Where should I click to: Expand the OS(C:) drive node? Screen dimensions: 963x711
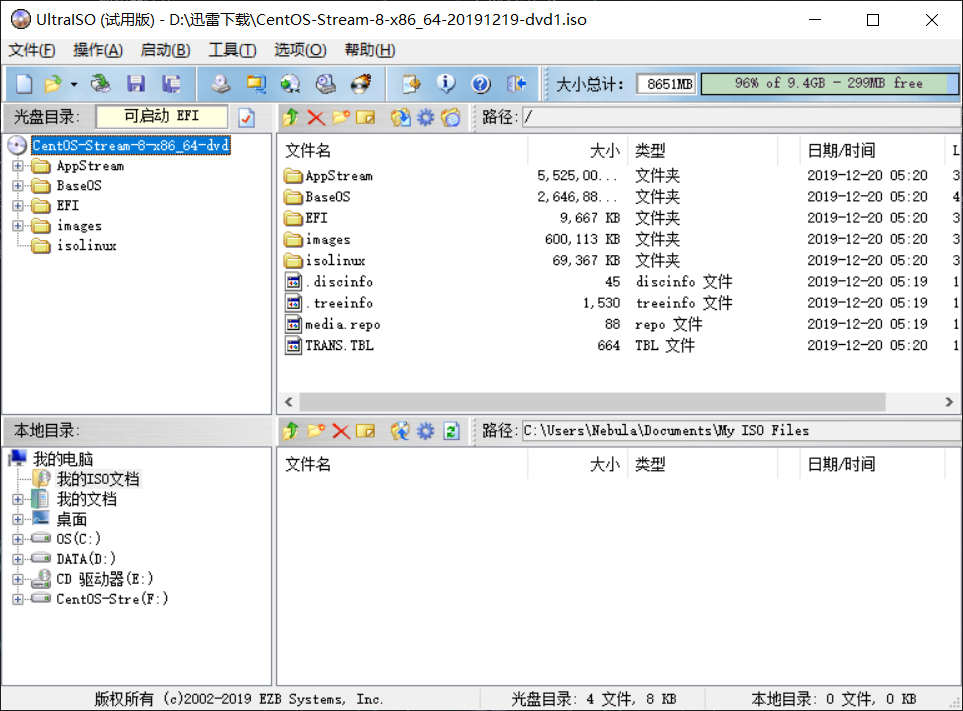pyautogui.click(x=18, y=539)
